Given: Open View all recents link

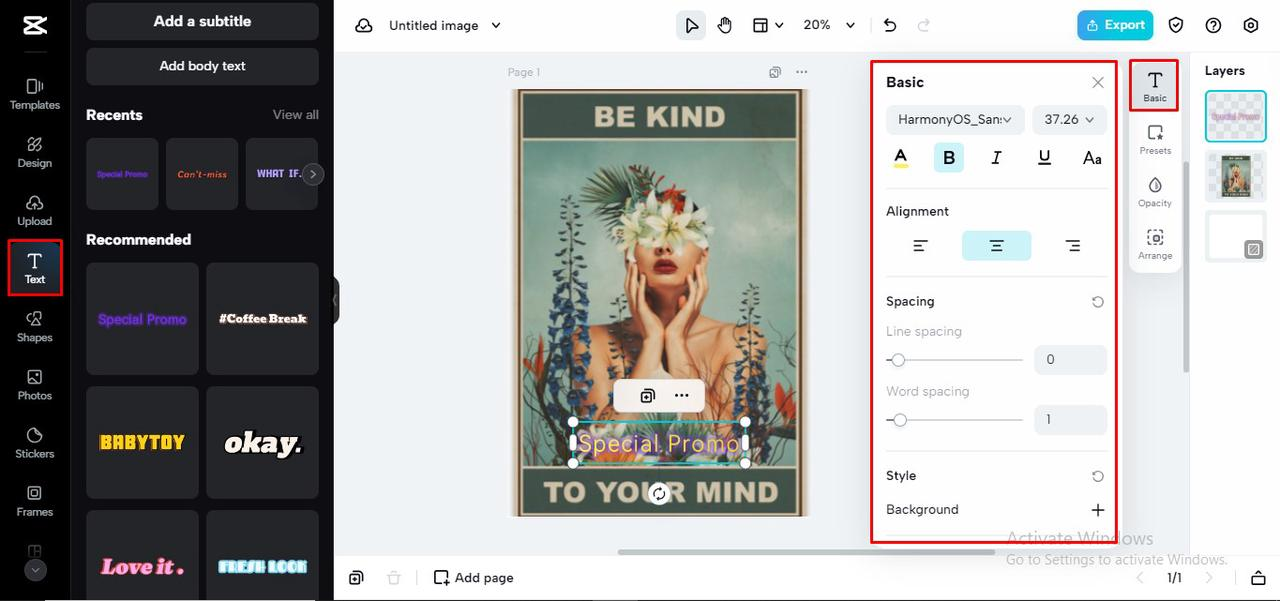Looking at the screenshot, I should click(x=296, y=115).
